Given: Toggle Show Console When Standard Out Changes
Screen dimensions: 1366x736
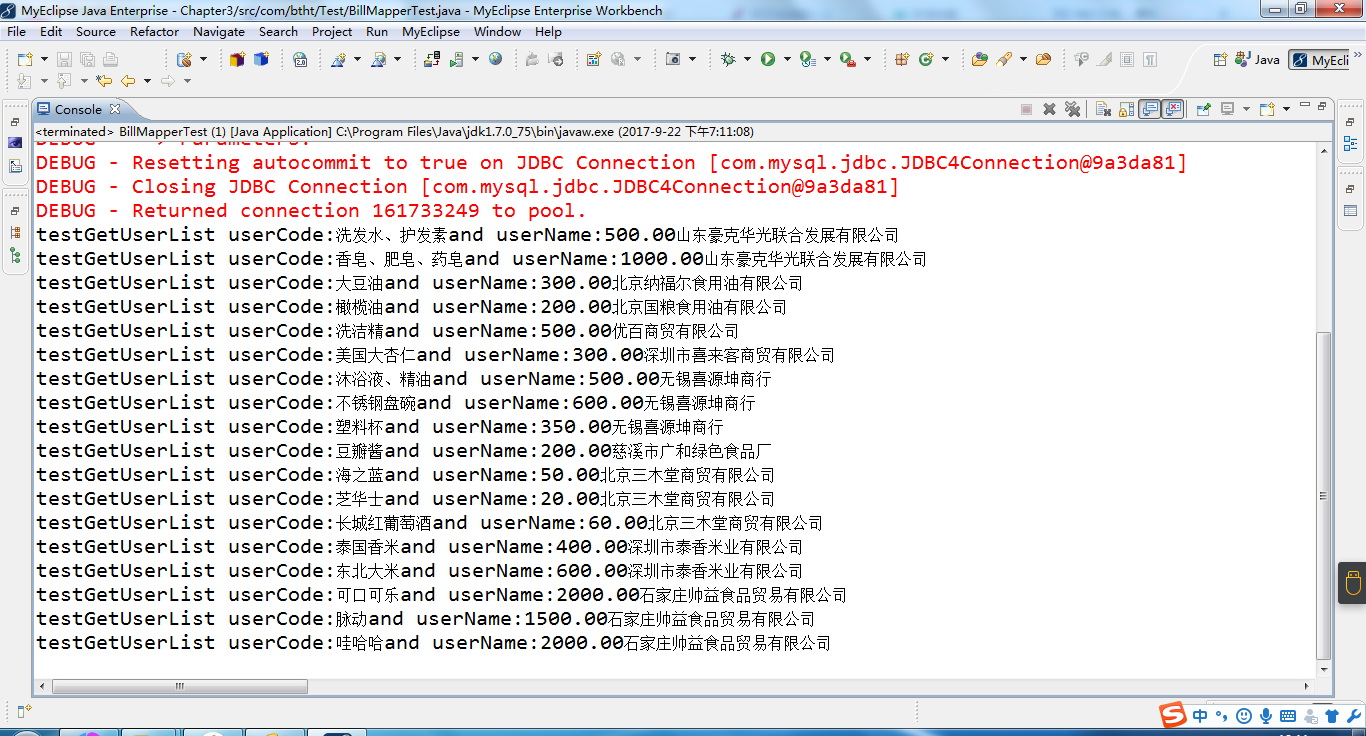Looking at the screenshot, I should click(1150, 109).
